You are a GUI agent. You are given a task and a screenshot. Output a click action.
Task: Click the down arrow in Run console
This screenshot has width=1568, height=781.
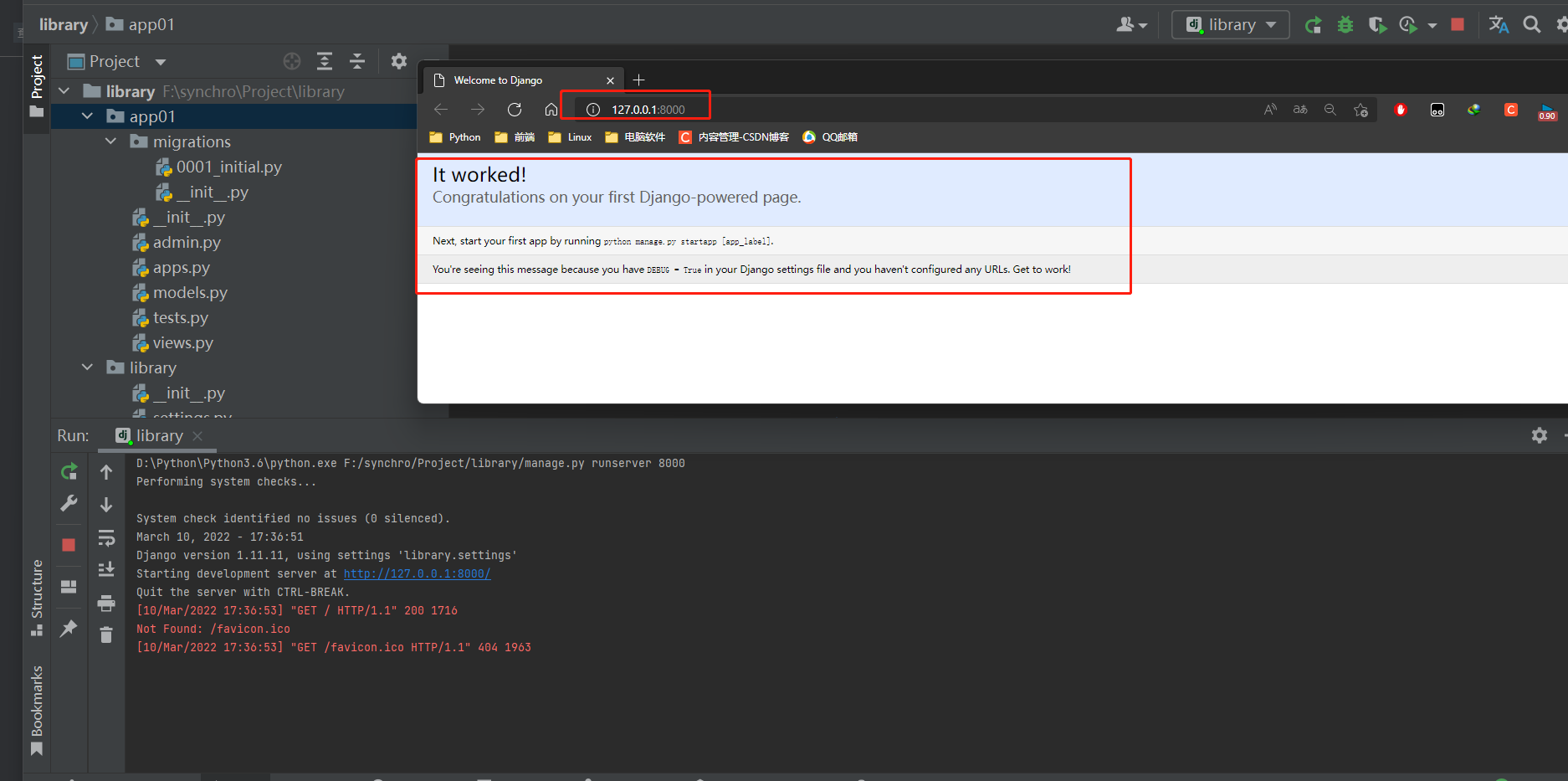(106, 505)
